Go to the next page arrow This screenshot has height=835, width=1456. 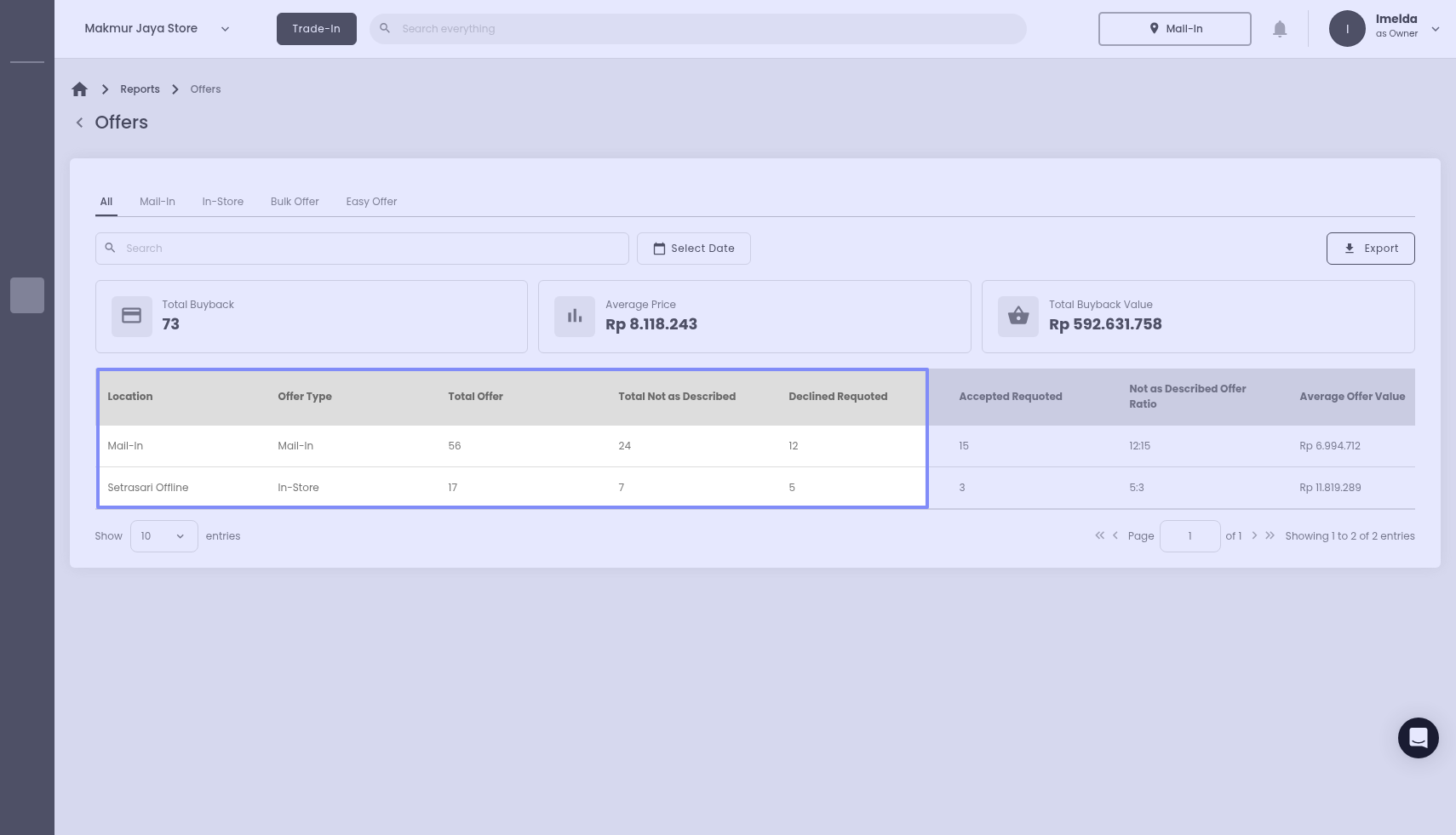point(1254,535)
